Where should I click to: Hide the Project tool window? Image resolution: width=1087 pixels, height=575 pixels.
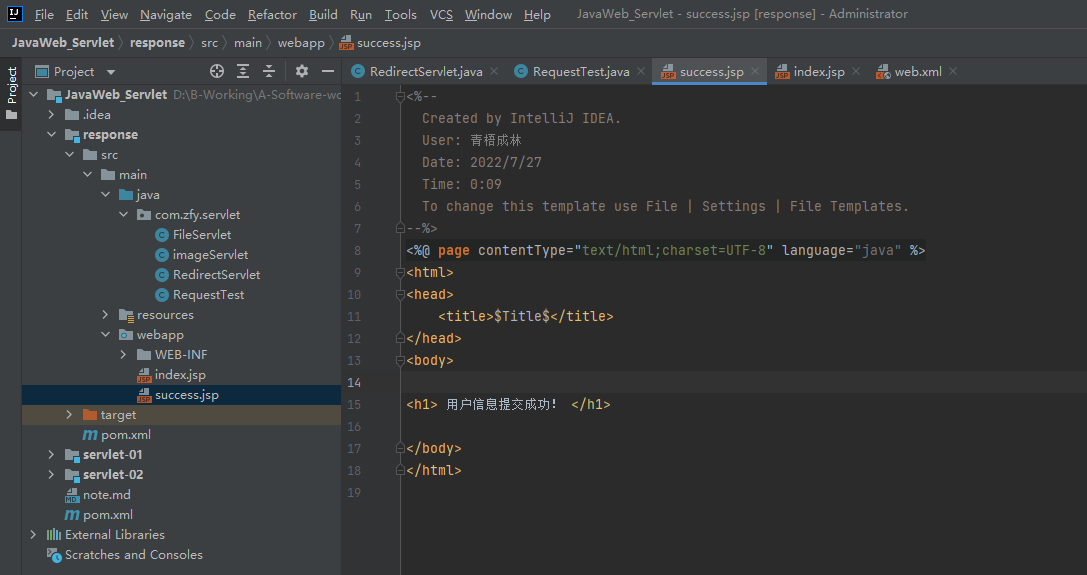tap(327, 71)
